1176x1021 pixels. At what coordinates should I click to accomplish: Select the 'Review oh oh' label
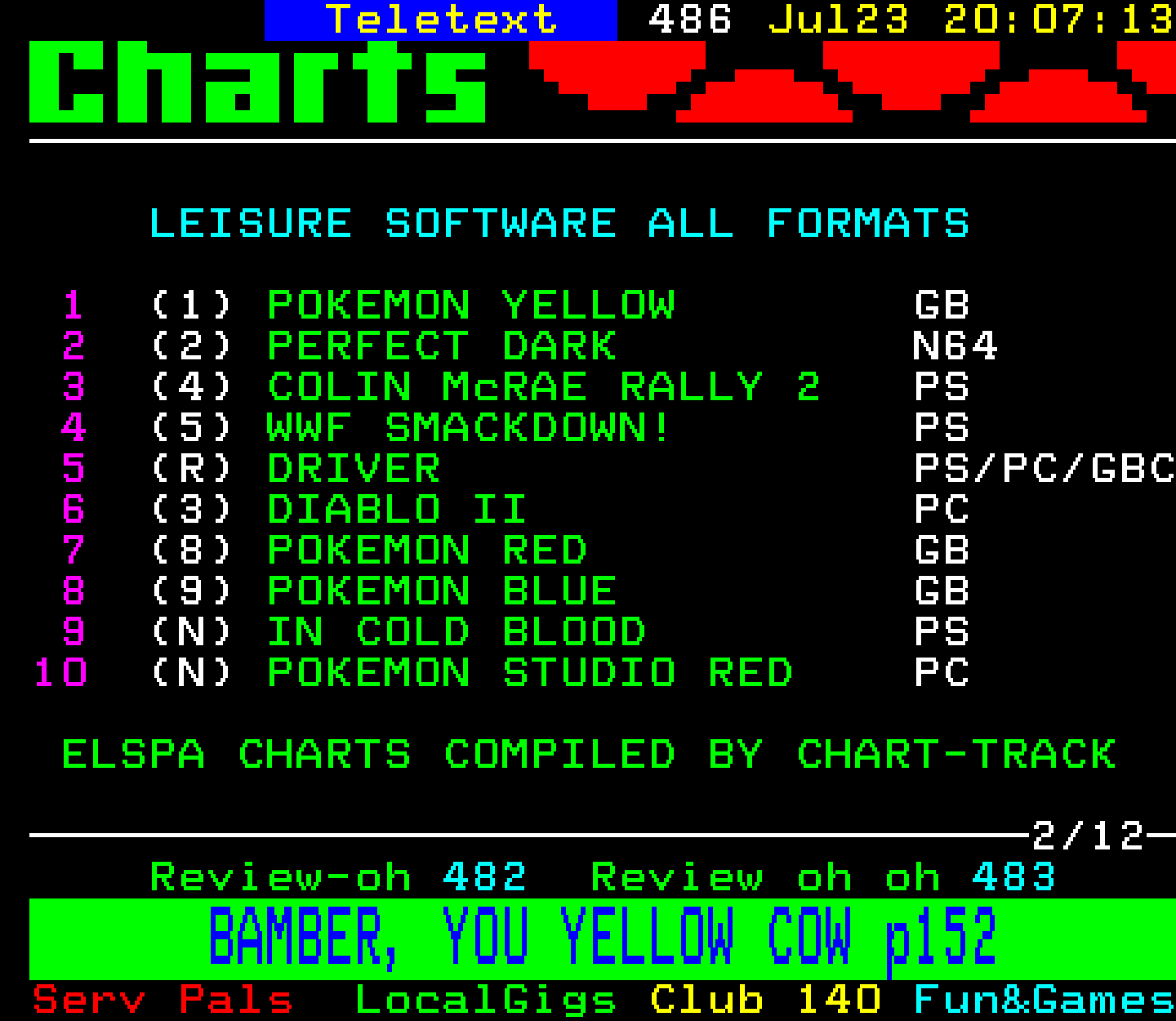[x=766, y=877]
